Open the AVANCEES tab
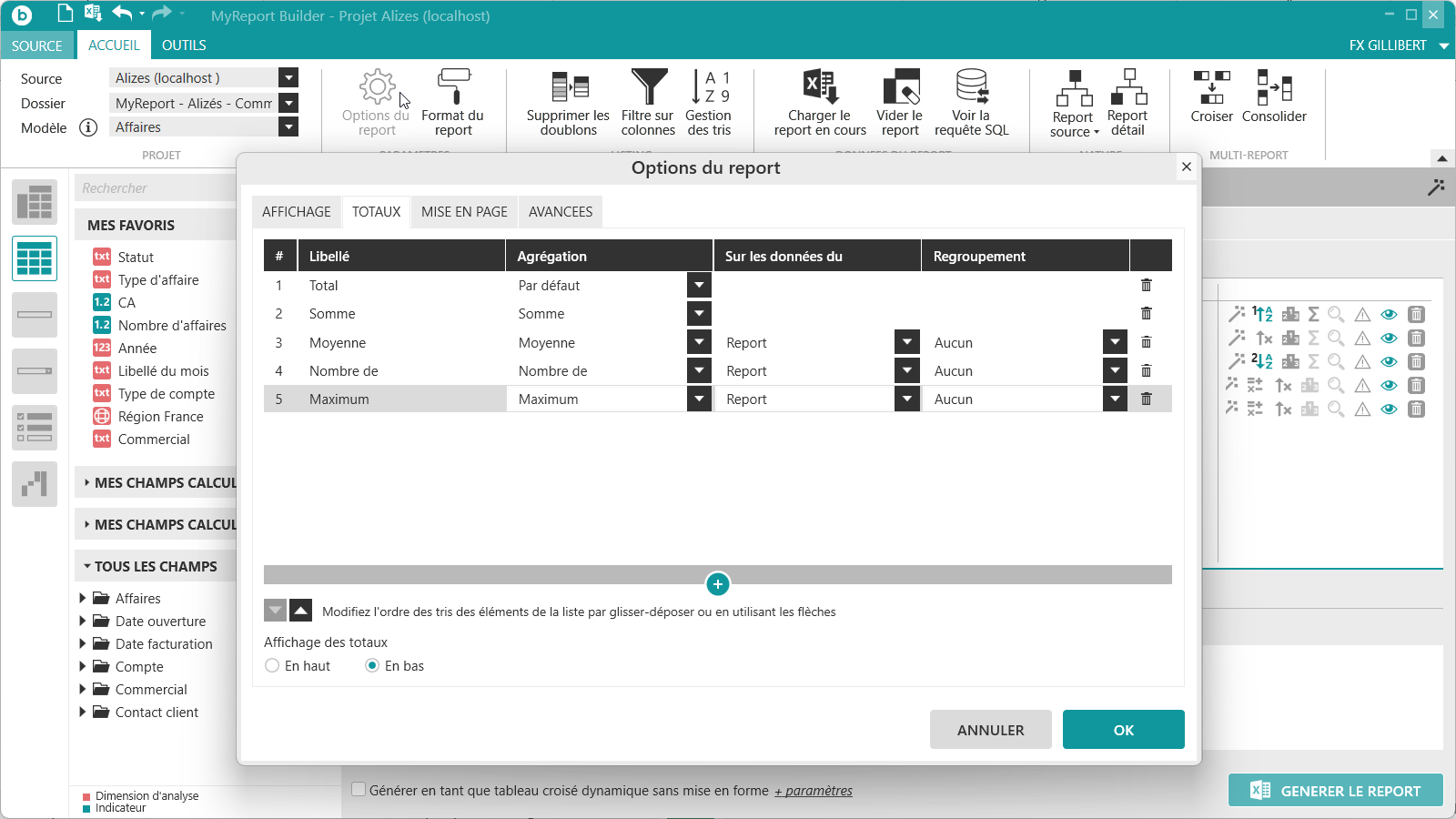 coord(561,212)
